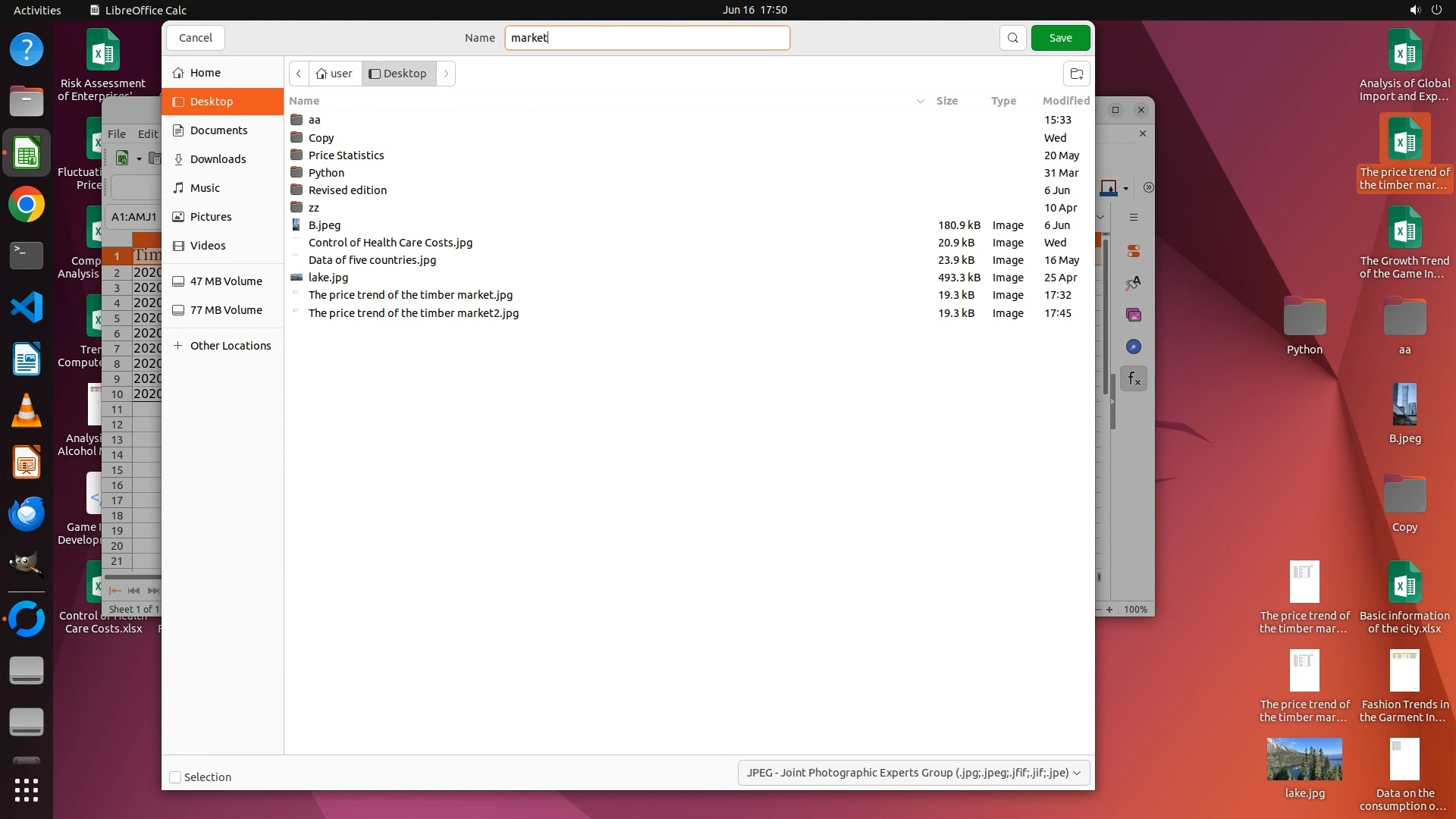This screenshot has height=819, width=1456.
Task: Open Gallery sidebar icon
Action: pos(1134,315)
